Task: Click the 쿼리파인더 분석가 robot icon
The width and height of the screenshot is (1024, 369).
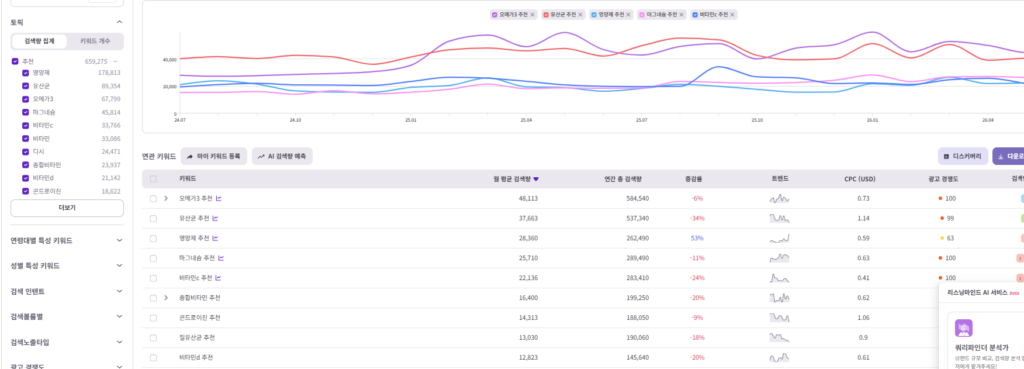Action: pyautogui.click(x=963, y=328)
